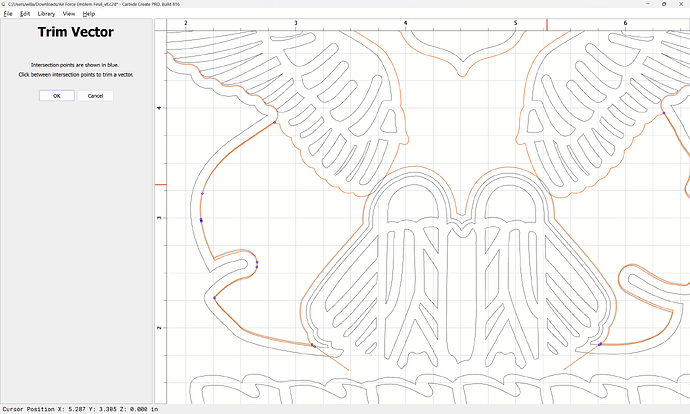This screenshot has height=414, width=690.
Task: Open the View menu
Action: click(x=69, y=14)
